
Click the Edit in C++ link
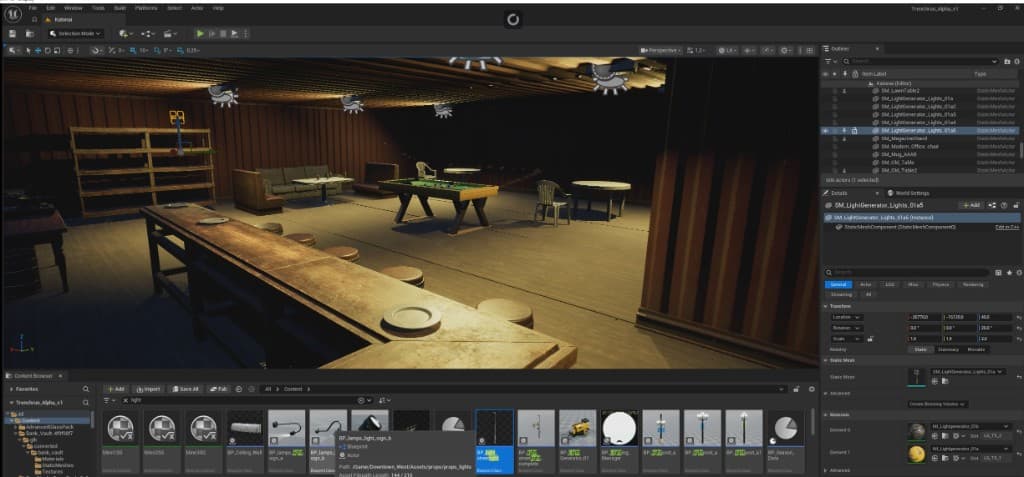point(1007,227)
